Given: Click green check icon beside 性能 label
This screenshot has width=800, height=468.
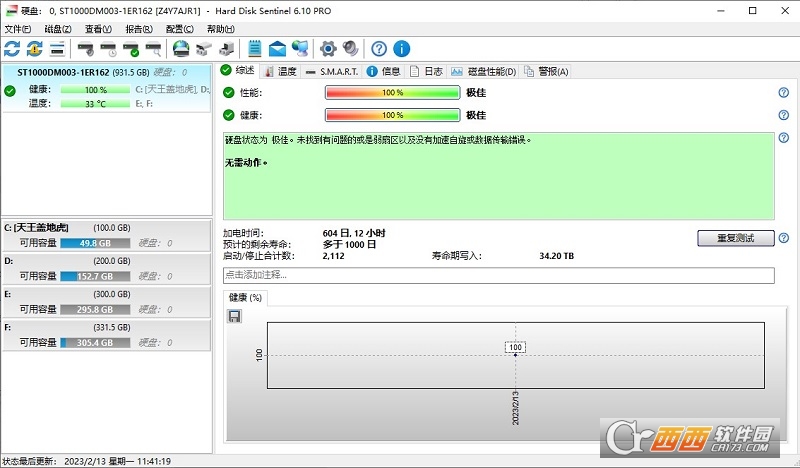Looking at the screenshot, I should coord(229,92).
